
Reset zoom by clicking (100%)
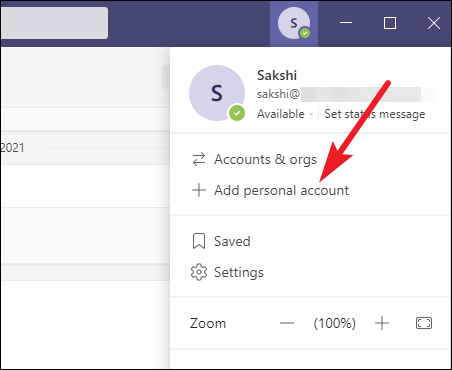[334, 323]
